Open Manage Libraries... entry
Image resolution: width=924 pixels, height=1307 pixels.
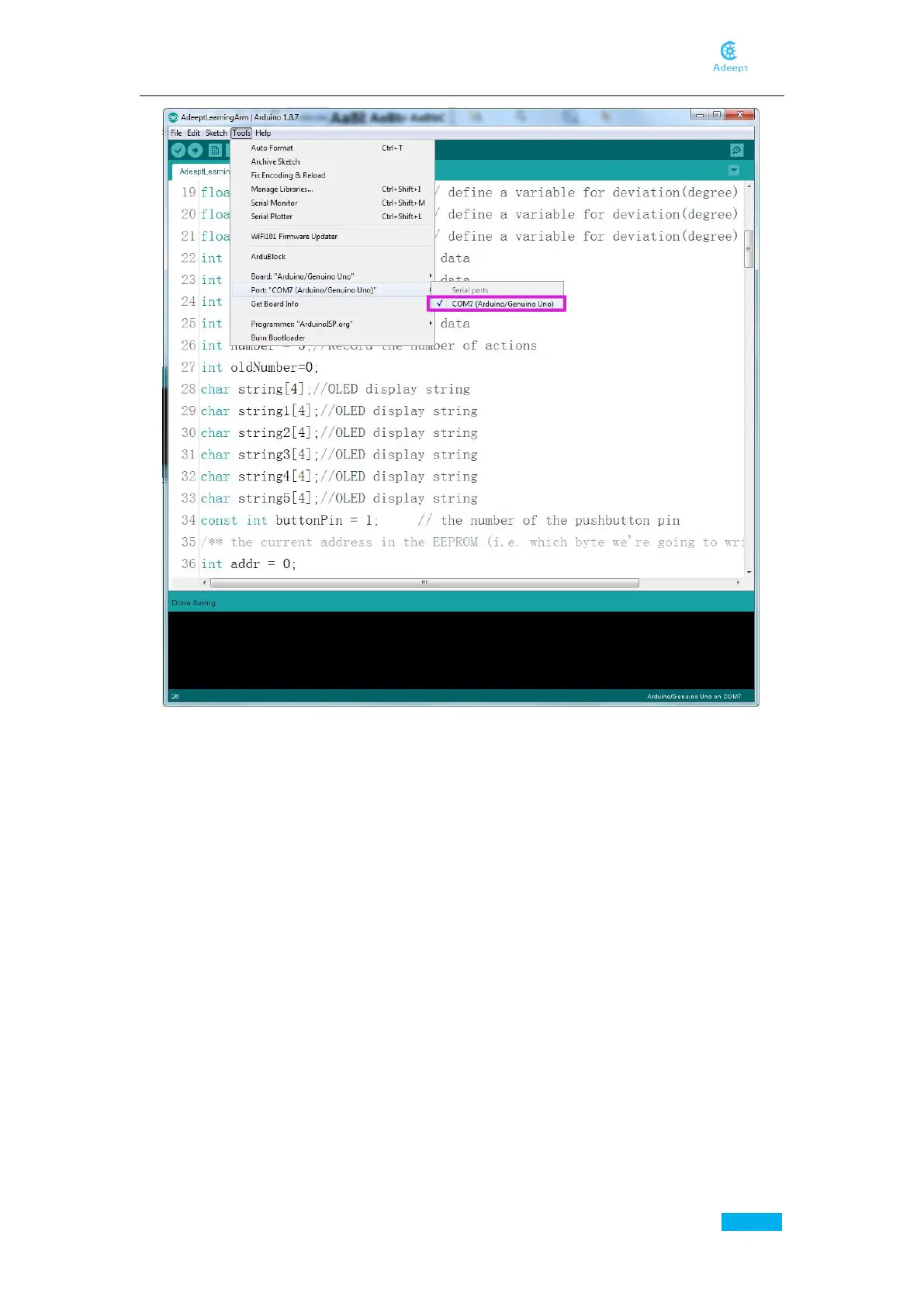click(333, 189)
